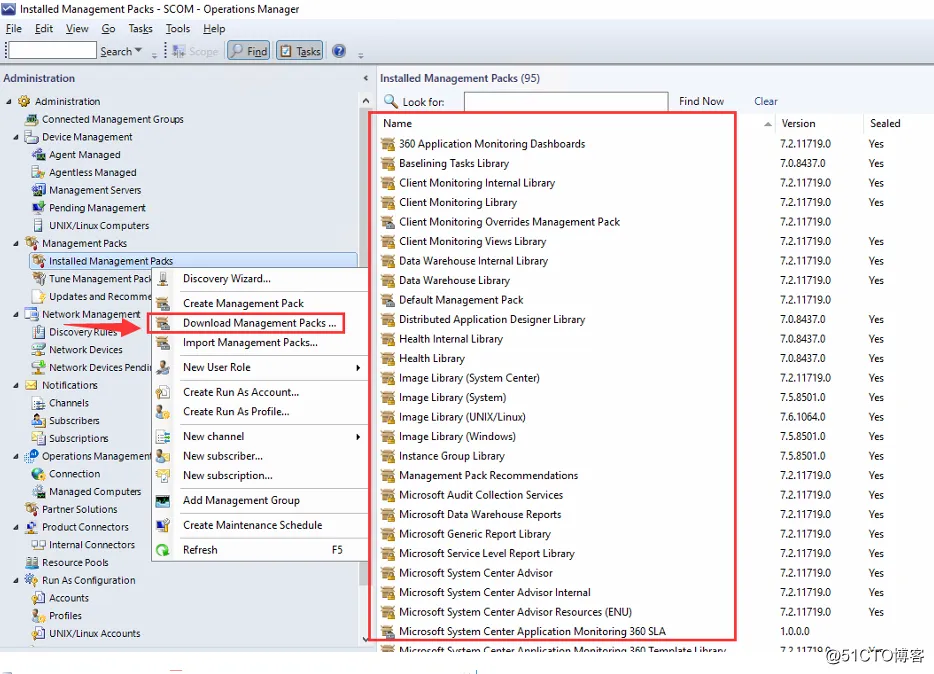Toggle the Tasks pane button

[300, 51]
